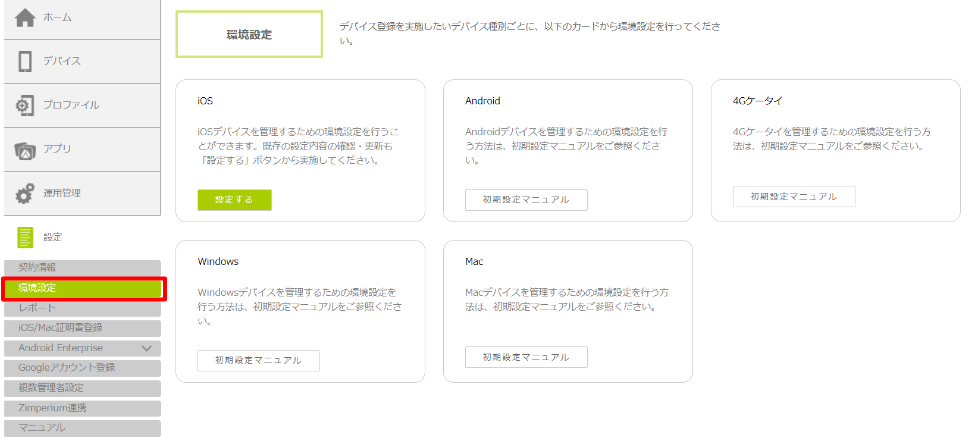
Task: Click the アプリ icon in sidebar
Action: 26,149
